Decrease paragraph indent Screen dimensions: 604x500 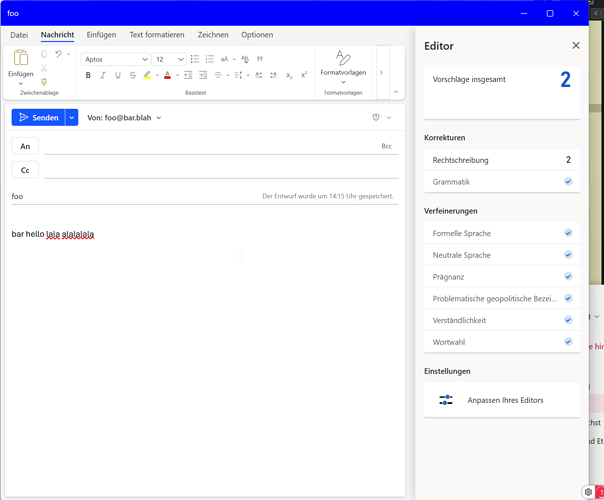[x=188, y=75]
